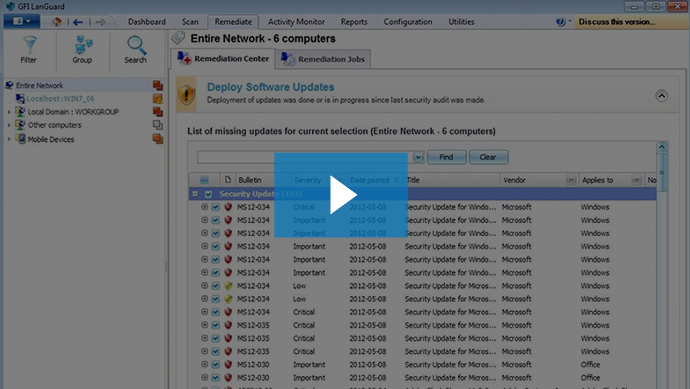Screen dimensions: 690x389
Task: Open the Dashboard tab
Action: pyautogui.click(x=147, y=22)
